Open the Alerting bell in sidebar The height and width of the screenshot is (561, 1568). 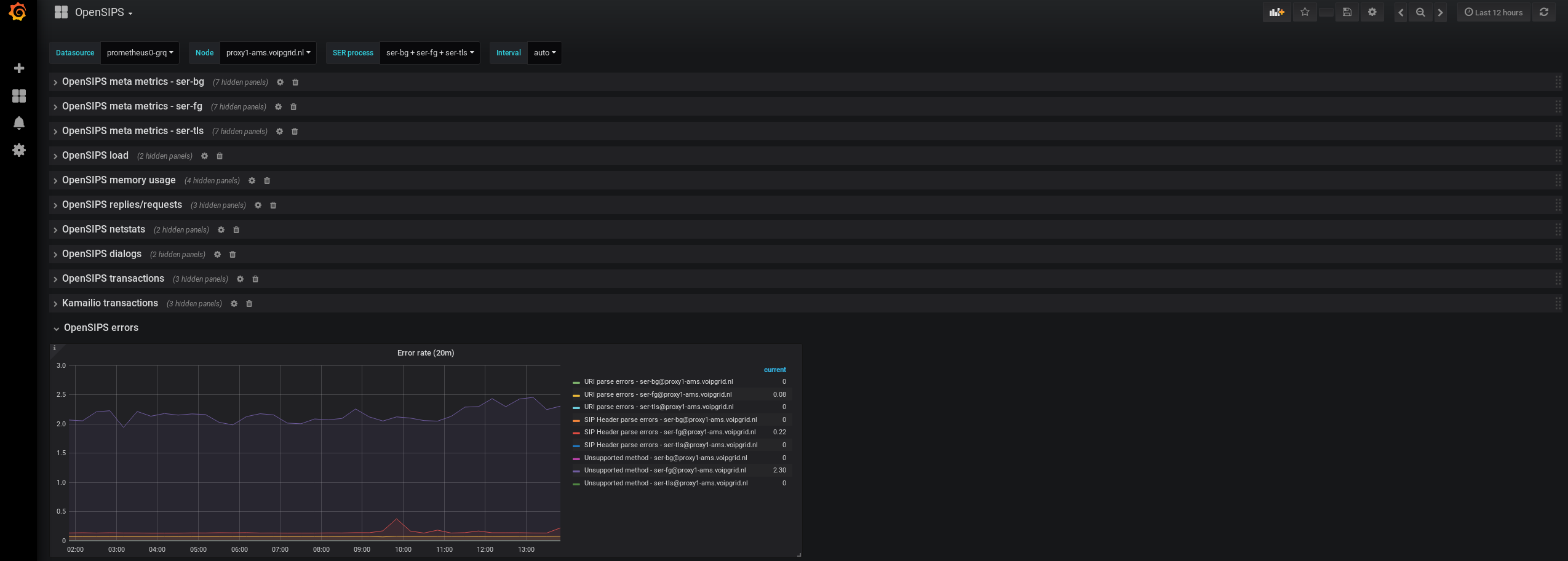(19, 123)
